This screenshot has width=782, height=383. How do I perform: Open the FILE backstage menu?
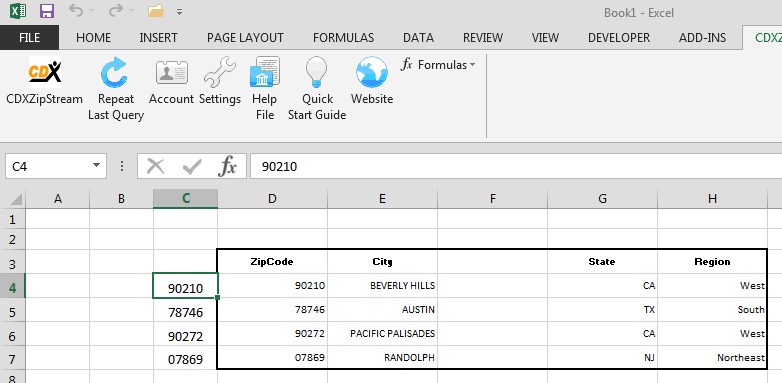tap(29, 38)
